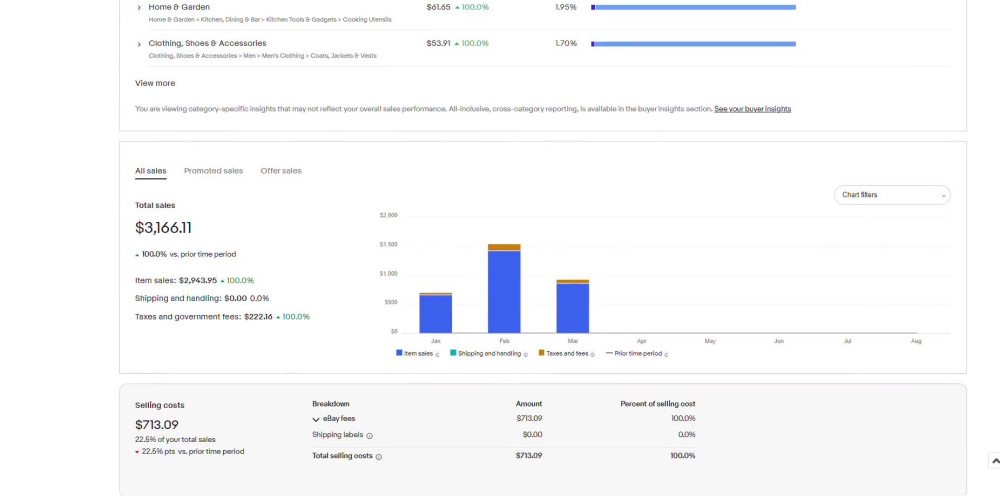The image size is (1000, 496).
Task: Click the back-to-top arrow button
Action: [995, 461]
